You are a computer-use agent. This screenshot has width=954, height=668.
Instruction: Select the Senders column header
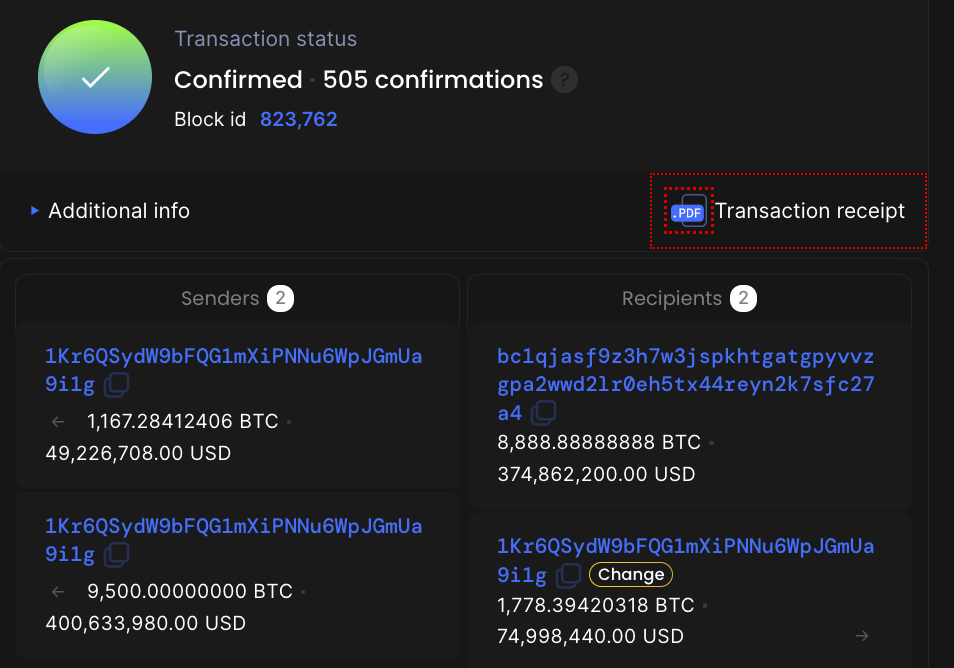coord(237,298)
